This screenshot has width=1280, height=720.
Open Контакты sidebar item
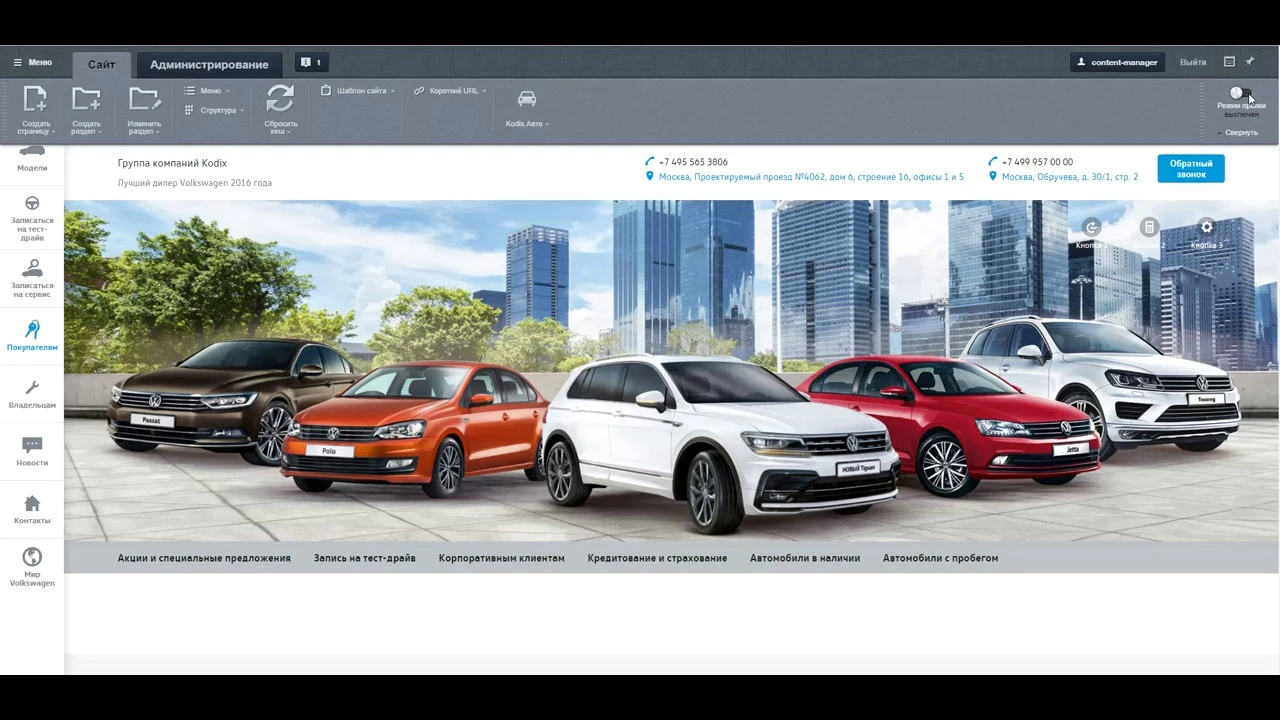pos(32,510)
